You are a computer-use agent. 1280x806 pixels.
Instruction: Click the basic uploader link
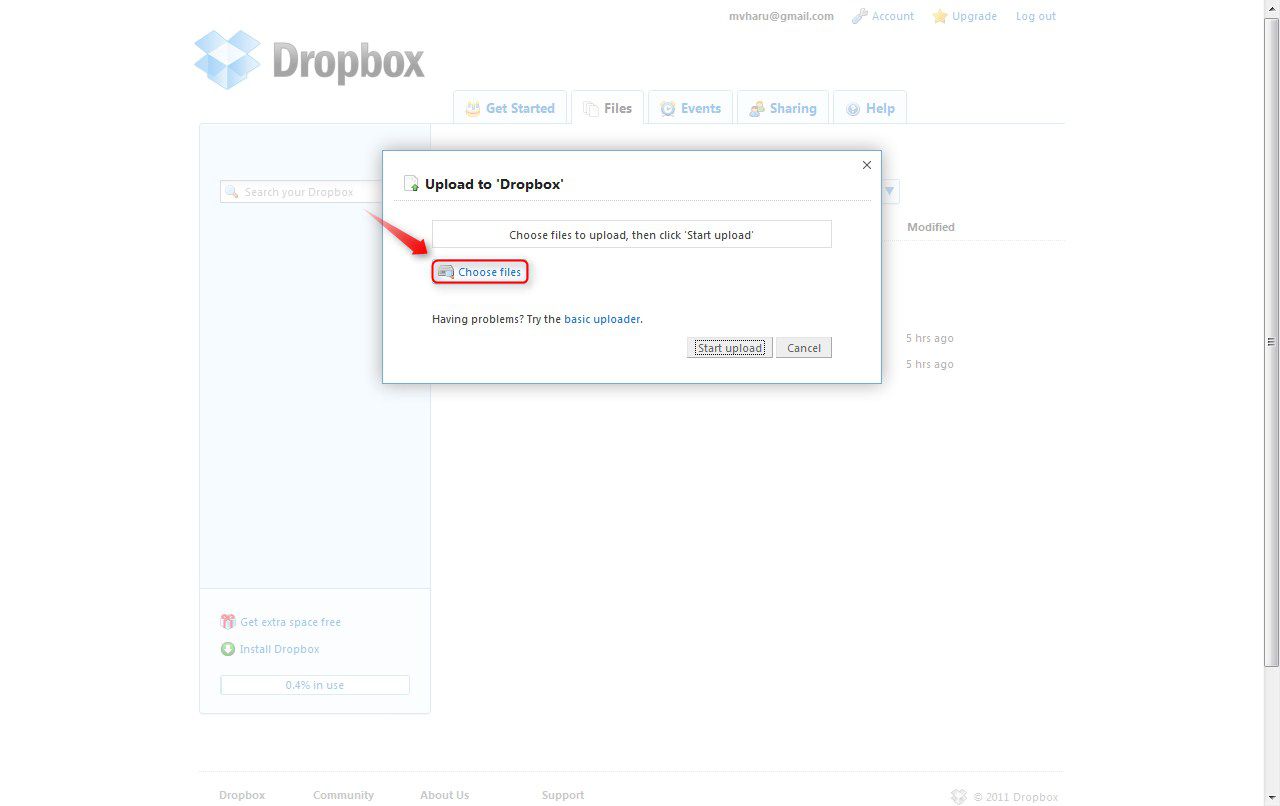[x=602, y=319]
